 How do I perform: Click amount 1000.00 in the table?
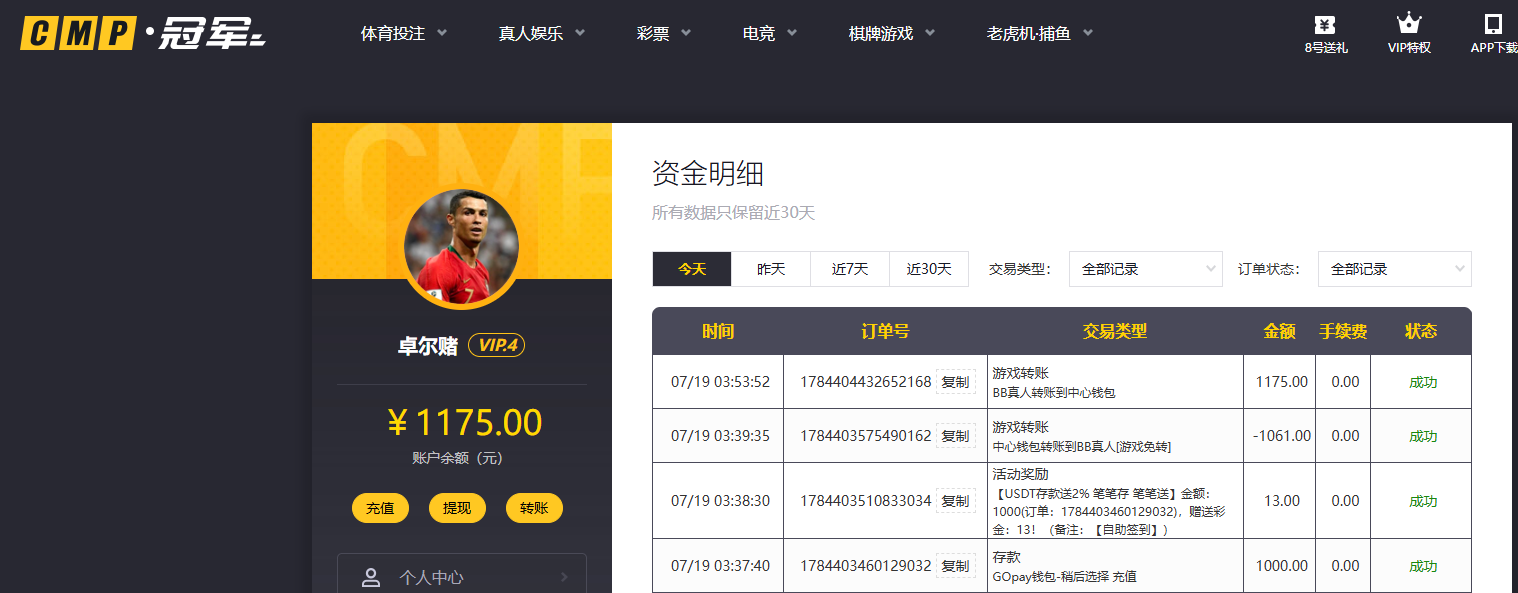[1282, 566]
